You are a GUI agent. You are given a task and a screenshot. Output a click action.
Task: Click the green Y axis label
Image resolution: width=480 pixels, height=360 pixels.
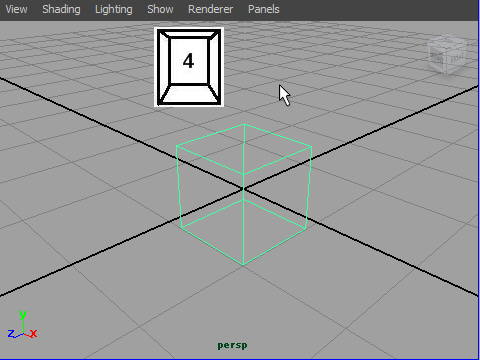pyautogui.click(x=23, y=314)
